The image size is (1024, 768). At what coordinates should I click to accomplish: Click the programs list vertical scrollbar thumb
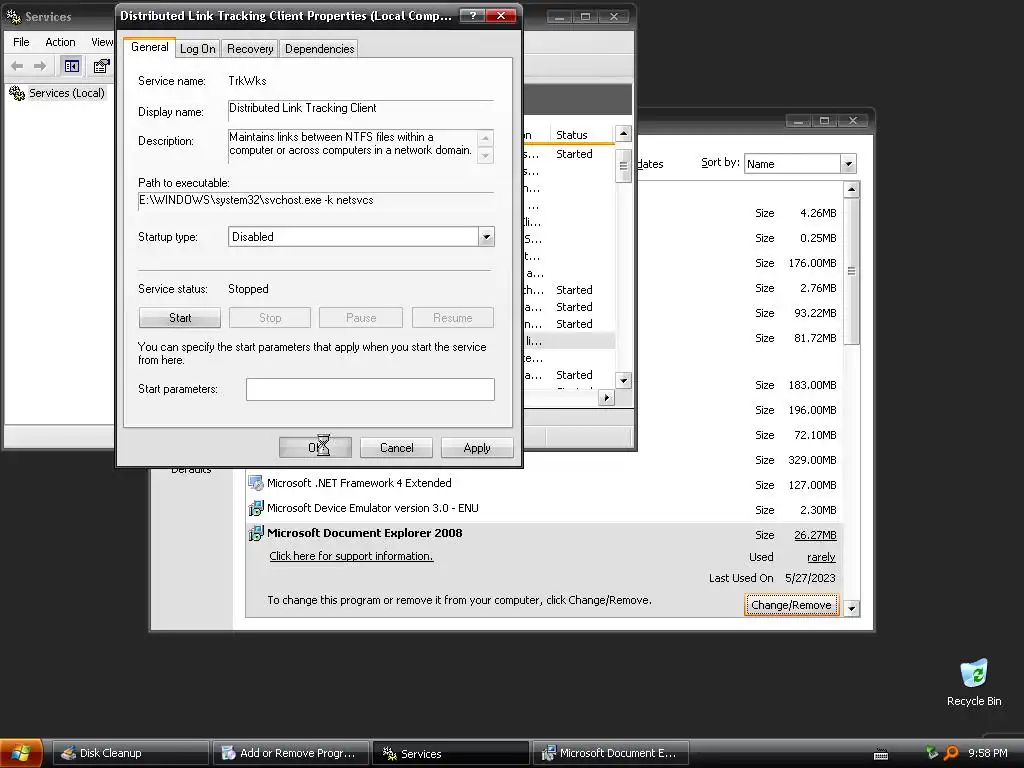coord(851,271)
